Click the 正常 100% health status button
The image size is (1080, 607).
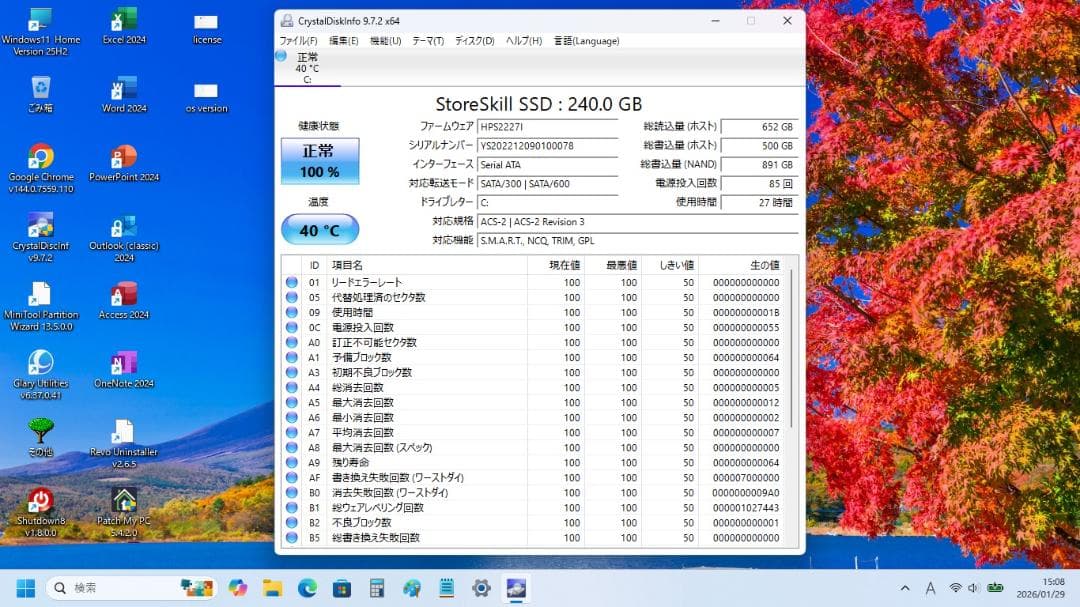[320, 160]
